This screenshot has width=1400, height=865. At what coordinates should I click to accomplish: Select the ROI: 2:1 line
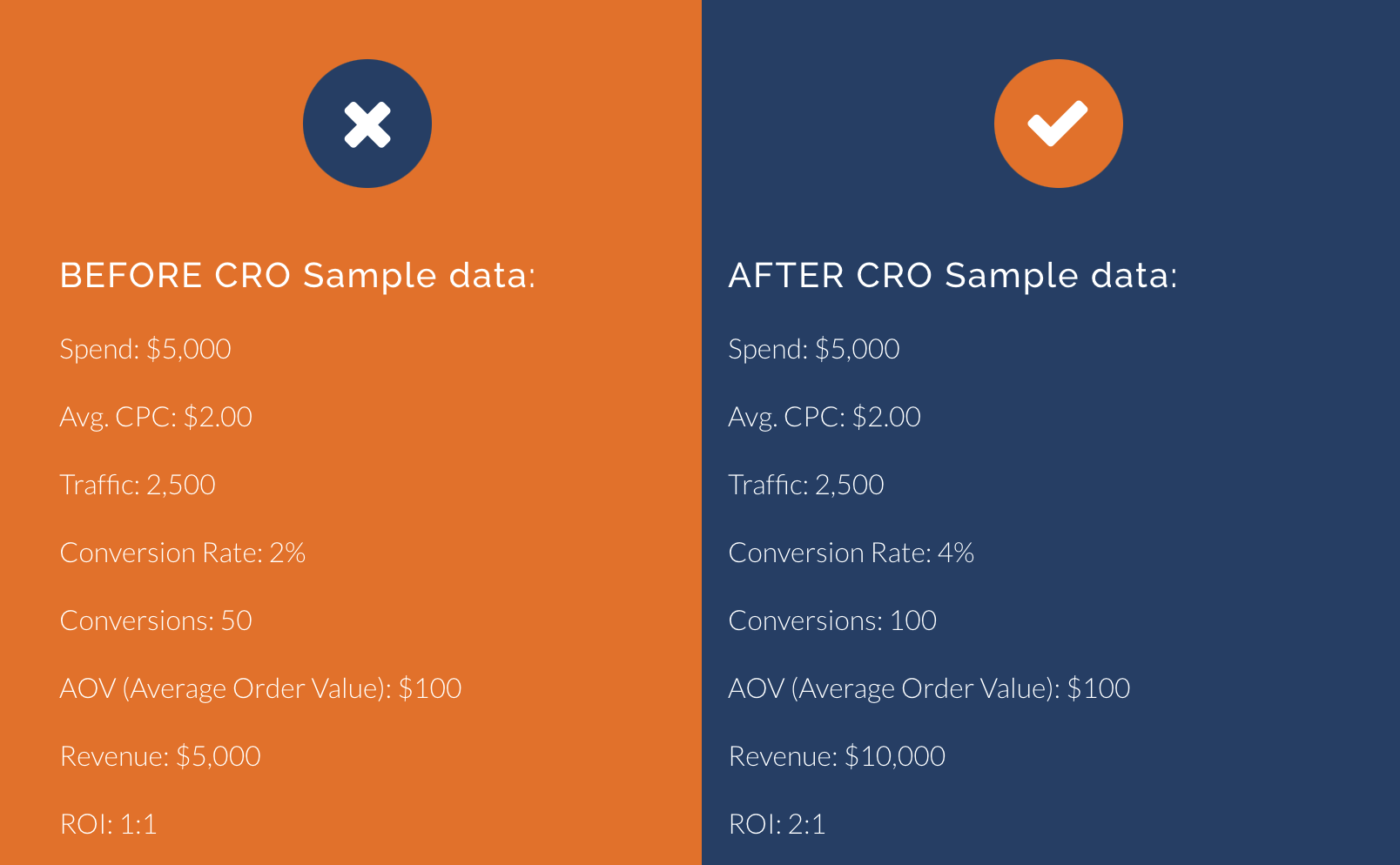click(x=777, y=824)
